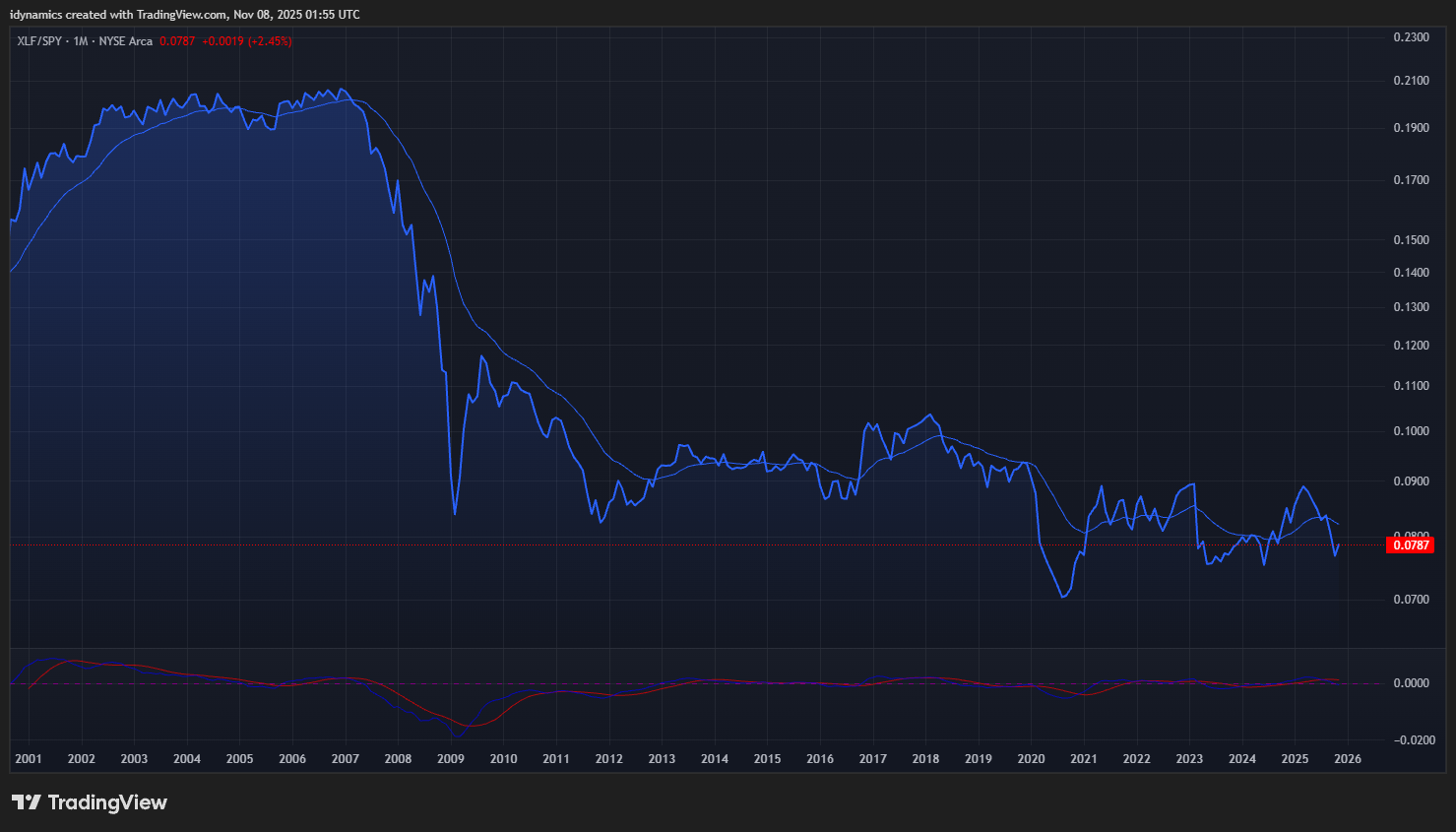Click the red 0.0787 value beside NYSE Arca
1456x832 pixels.
(x=177, y=41)
